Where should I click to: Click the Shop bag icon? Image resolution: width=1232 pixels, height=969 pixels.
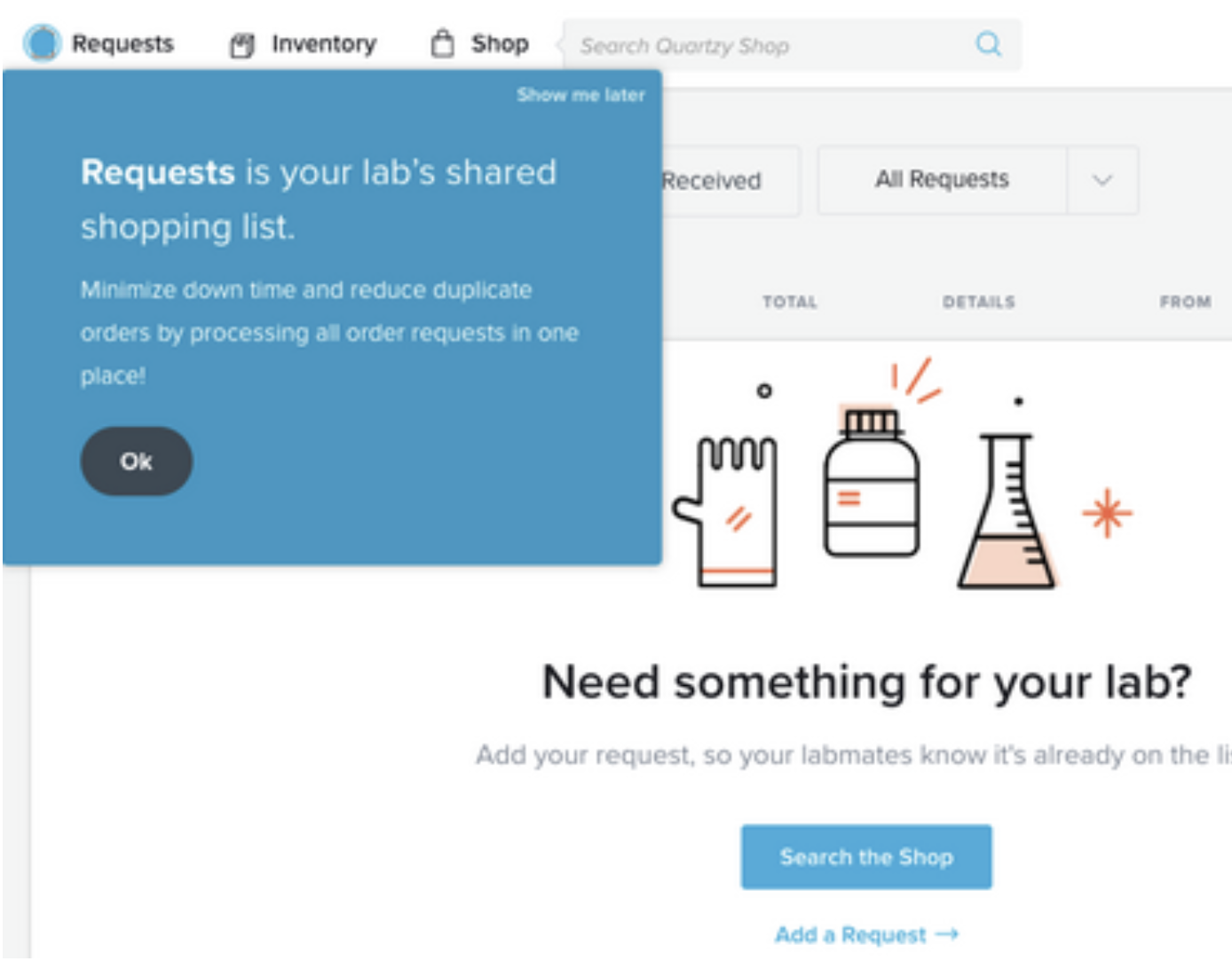[442, 43]
